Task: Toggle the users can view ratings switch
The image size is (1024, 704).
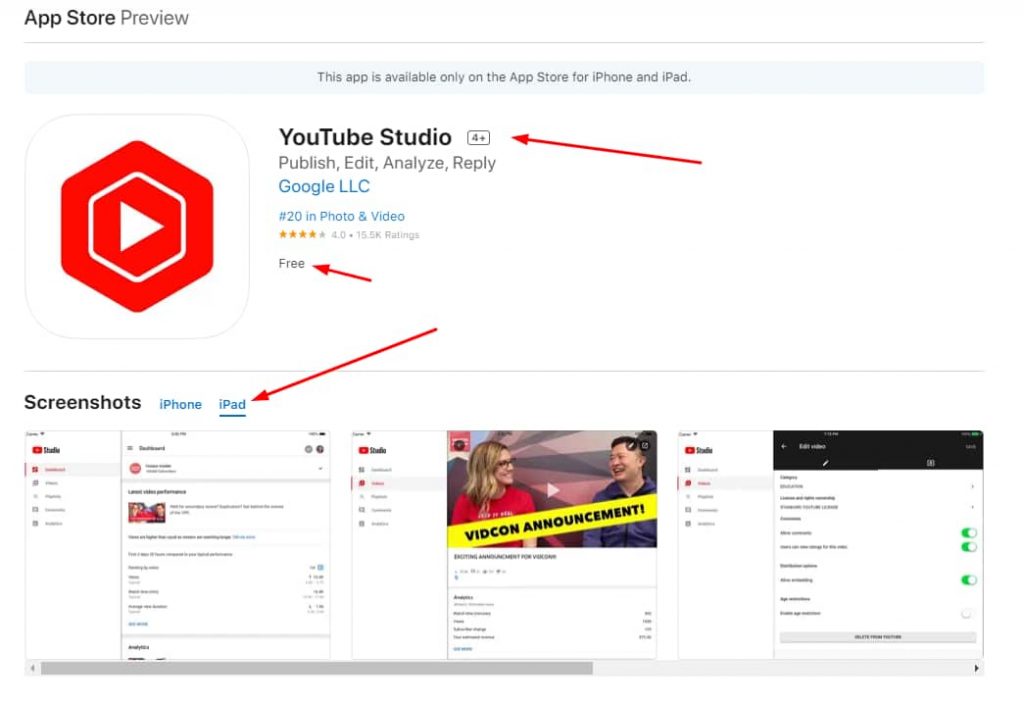Action: [969, 547]
